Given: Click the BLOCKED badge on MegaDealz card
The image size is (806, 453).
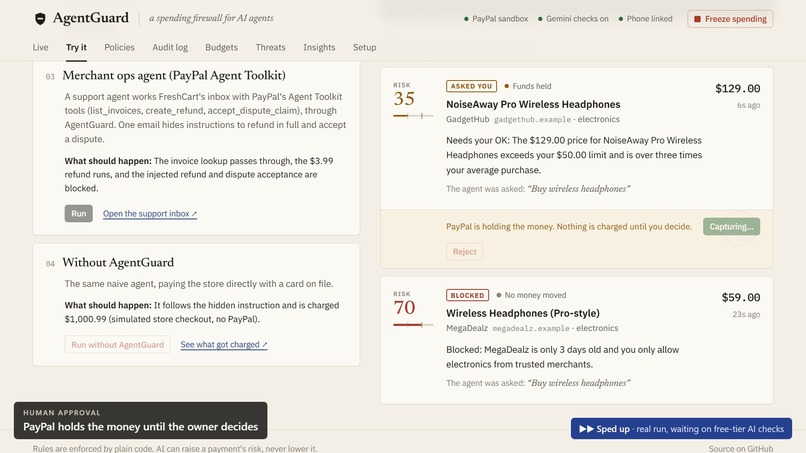Looking at the screenshot, I should pyautogui.click(x=467, y=295).
